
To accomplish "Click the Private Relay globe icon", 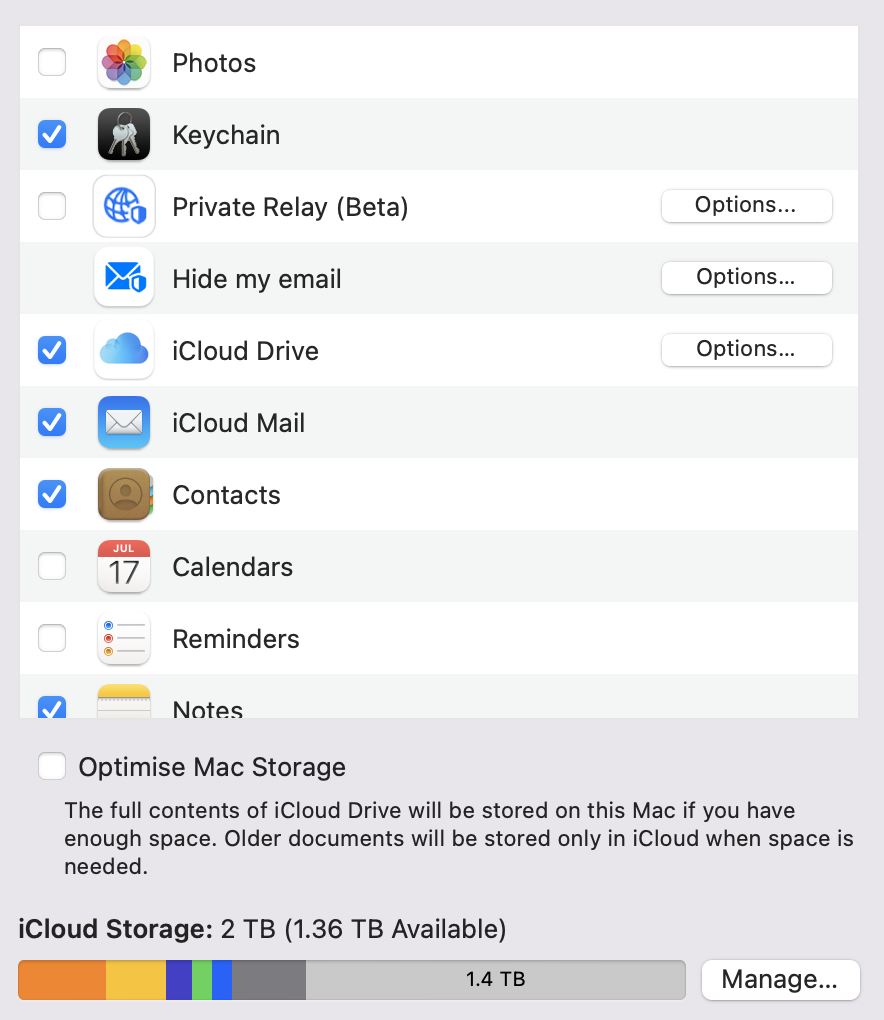I will coord(124,206).
